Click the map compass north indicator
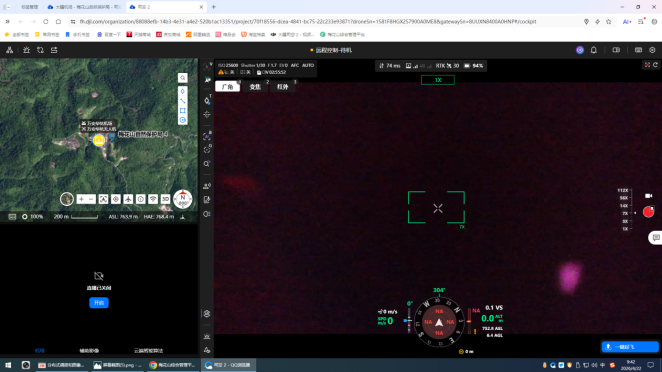The height and width of the screenshot is (372, 662). [x=182, y=199]
